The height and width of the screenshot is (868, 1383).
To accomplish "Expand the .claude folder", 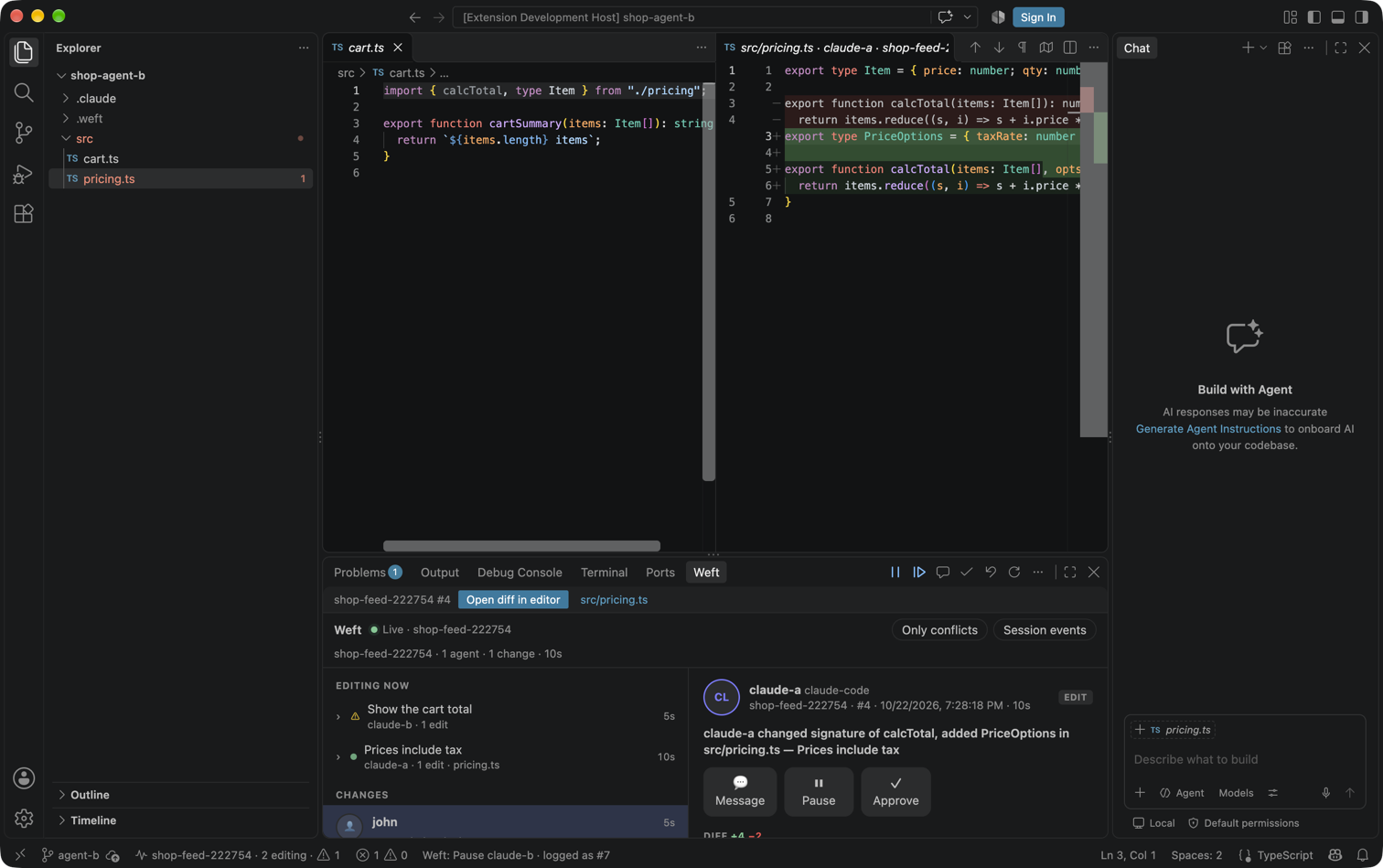I will coord(66,99).
